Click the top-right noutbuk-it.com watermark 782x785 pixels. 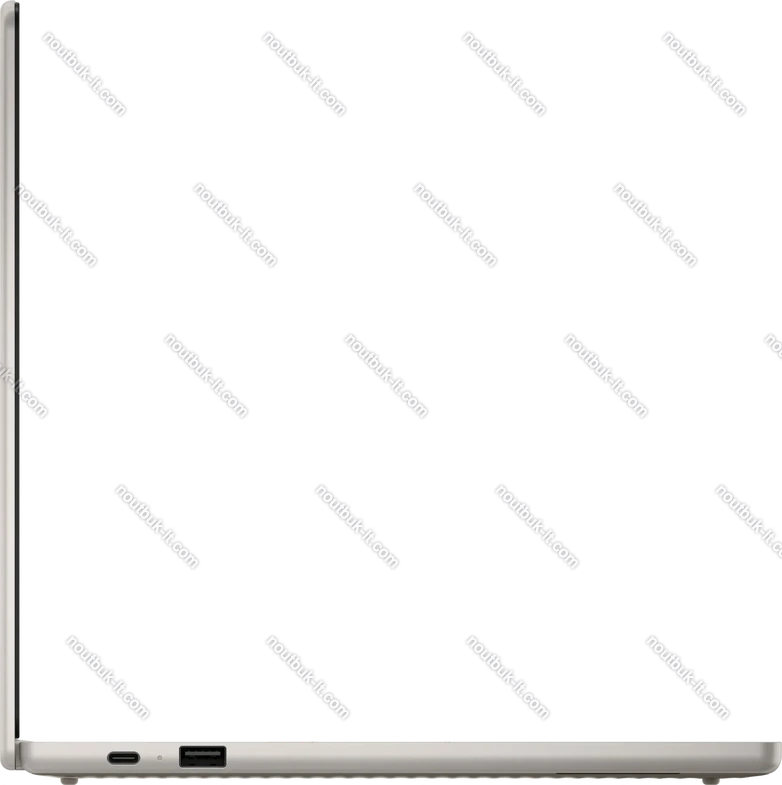704,75
